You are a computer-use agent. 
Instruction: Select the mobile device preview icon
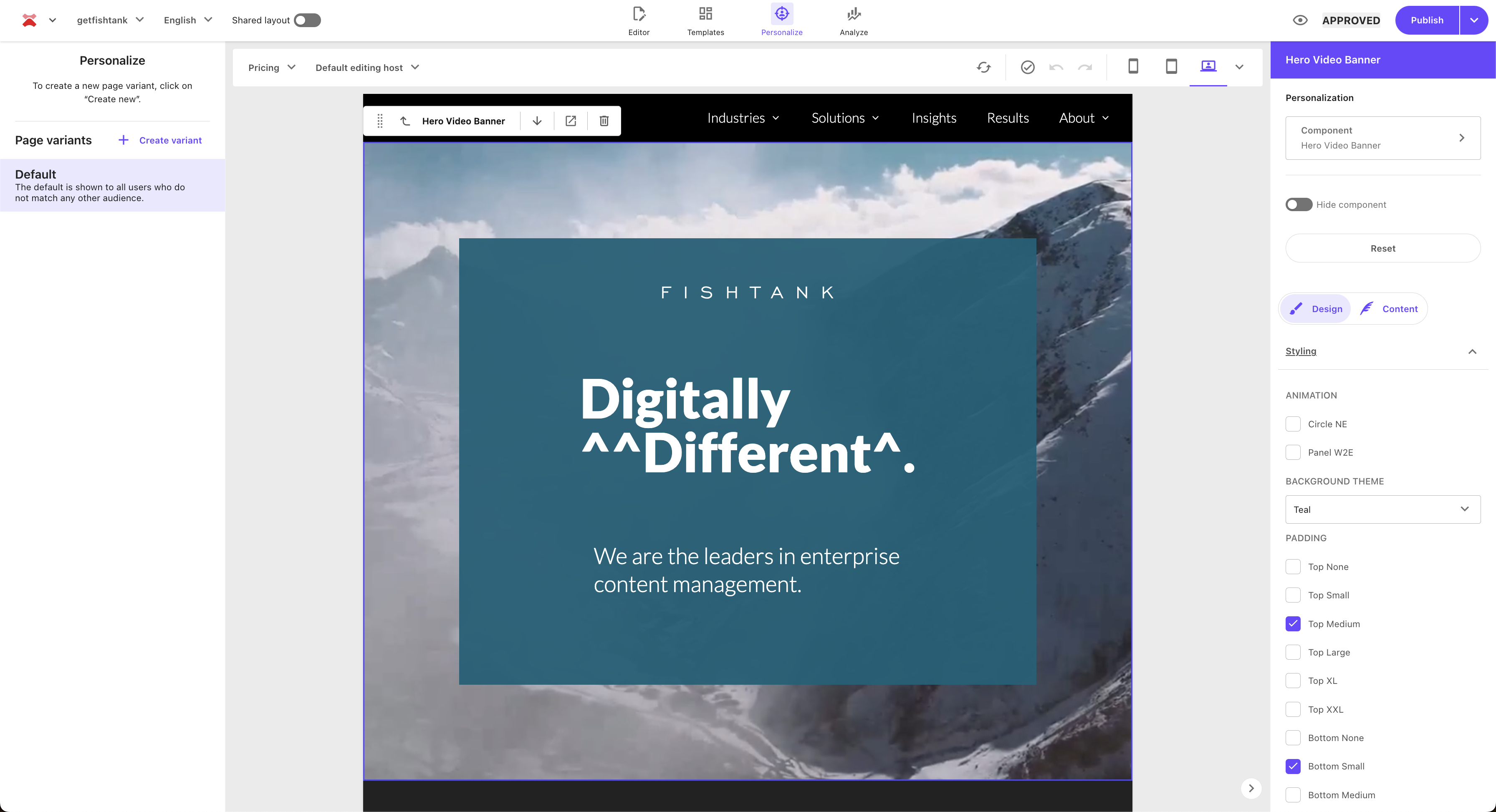point(1132,67)
